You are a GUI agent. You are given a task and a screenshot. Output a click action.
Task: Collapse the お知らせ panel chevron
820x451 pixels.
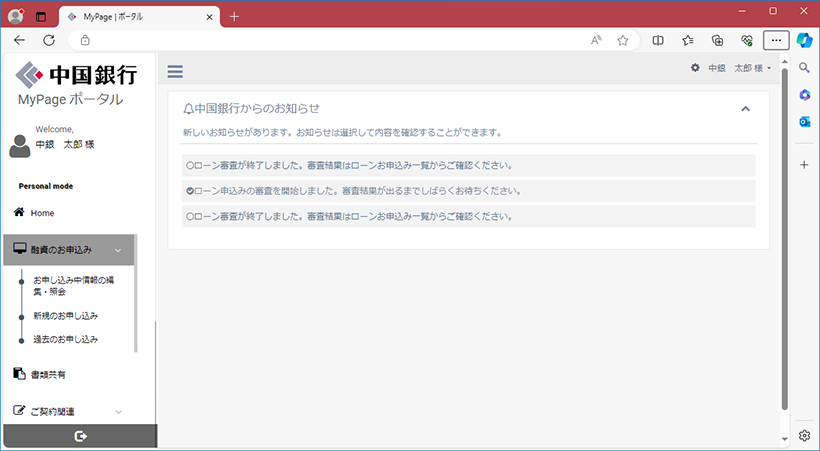click(745, 108)
